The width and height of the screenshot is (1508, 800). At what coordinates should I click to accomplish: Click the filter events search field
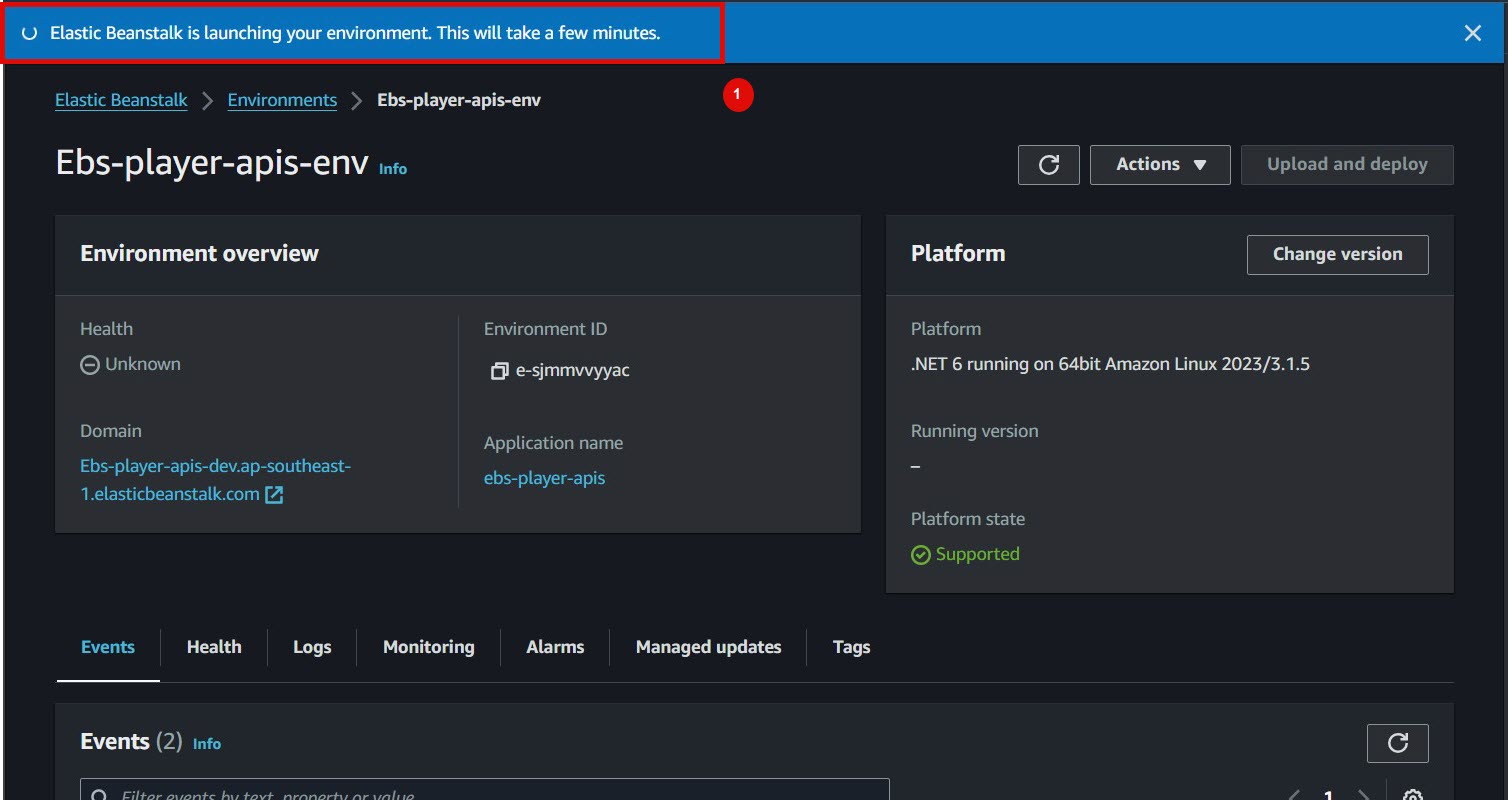[x=485, y=790]
